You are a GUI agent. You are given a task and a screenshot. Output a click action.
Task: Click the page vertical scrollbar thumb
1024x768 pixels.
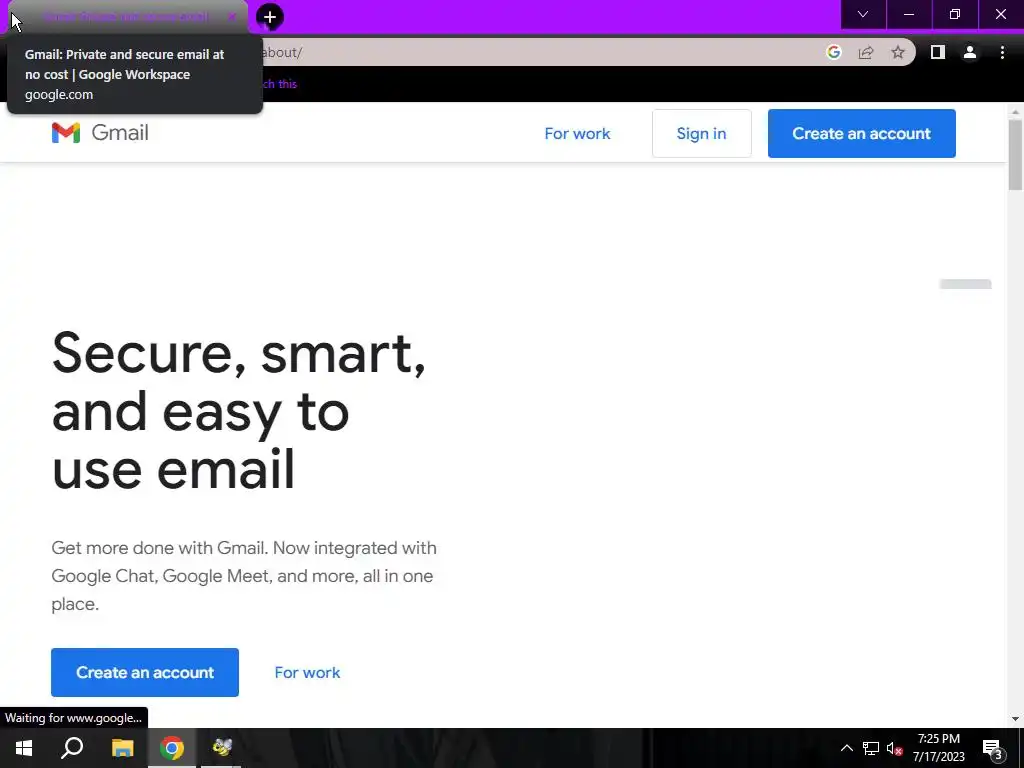coord(1015,154)
